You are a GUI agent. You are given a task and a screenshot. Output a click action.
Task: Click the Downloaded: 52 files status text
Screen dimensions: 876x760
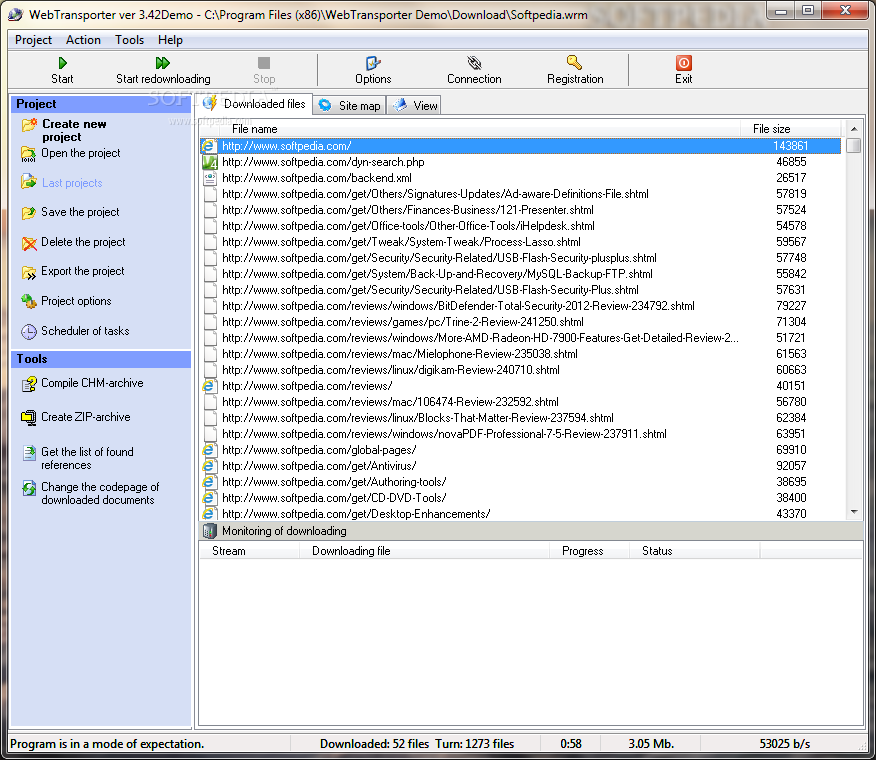click(x=374, y=744)
